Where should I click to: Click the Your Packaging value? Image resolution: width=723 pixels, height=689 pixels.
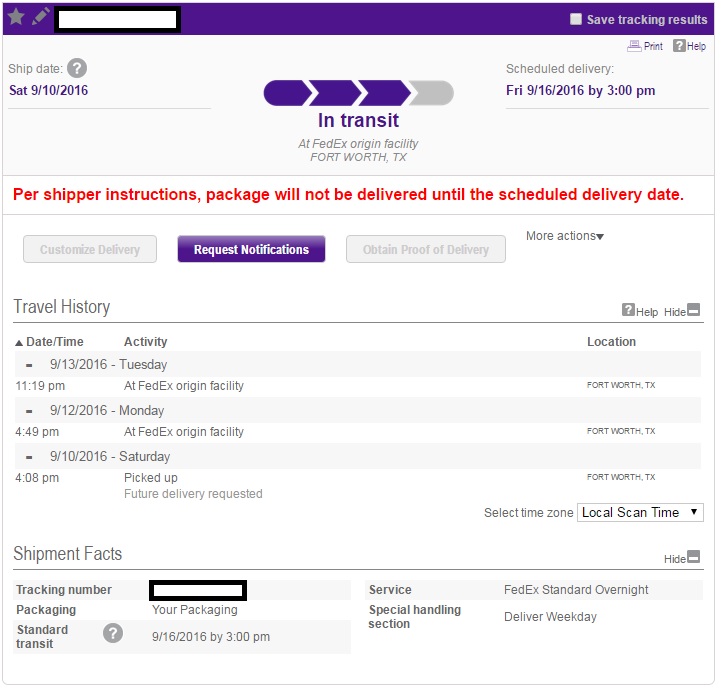point(195,610)
